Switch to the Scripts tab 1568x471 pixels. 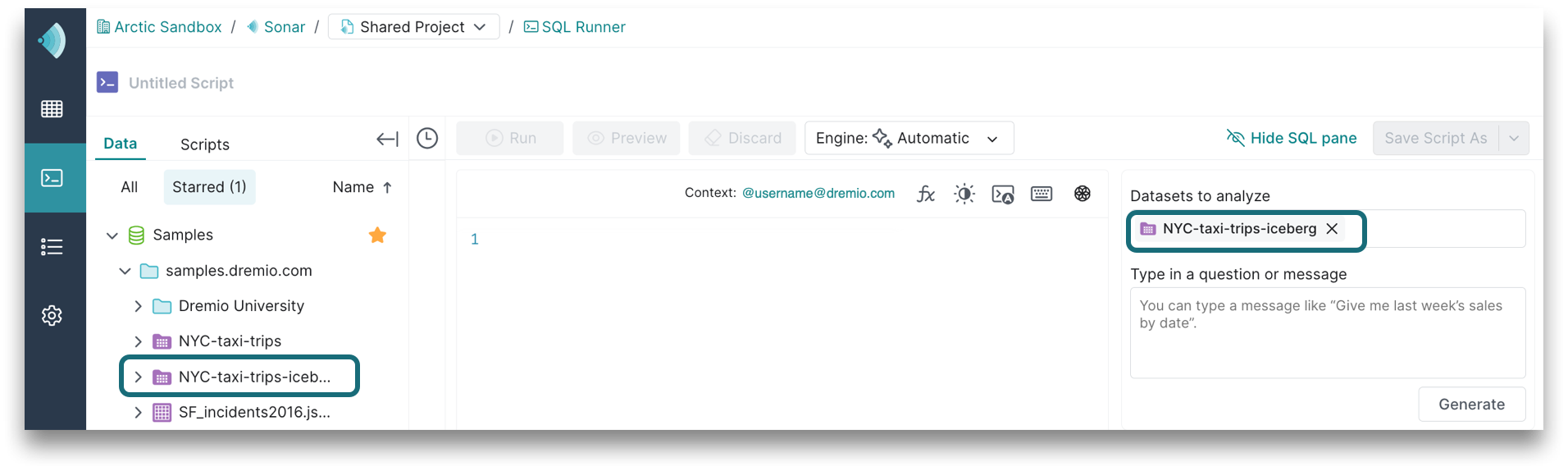[205, 144]
